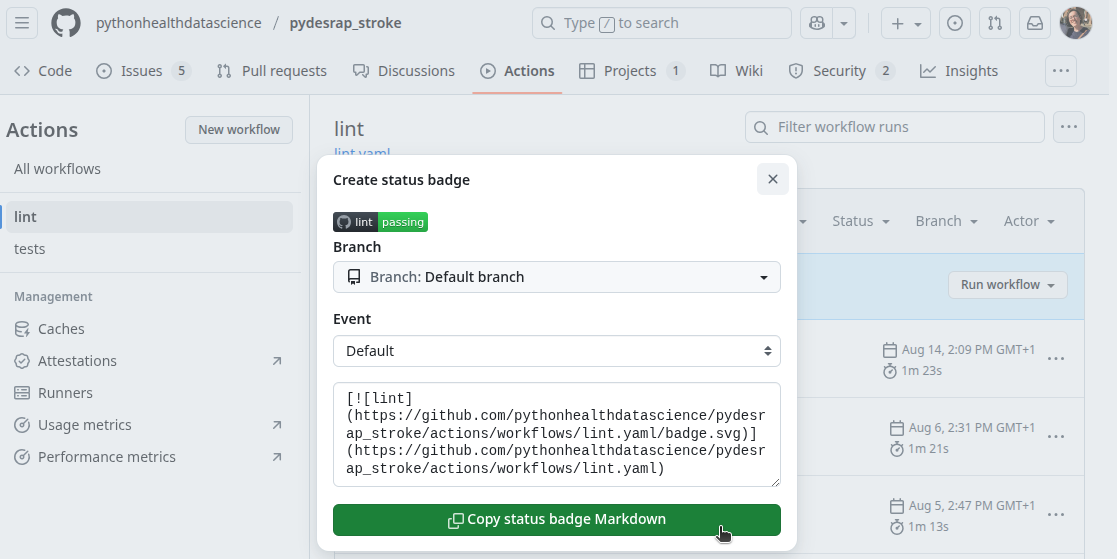
Task: Switch to the Security tab
Action: (x=840, y=71)
